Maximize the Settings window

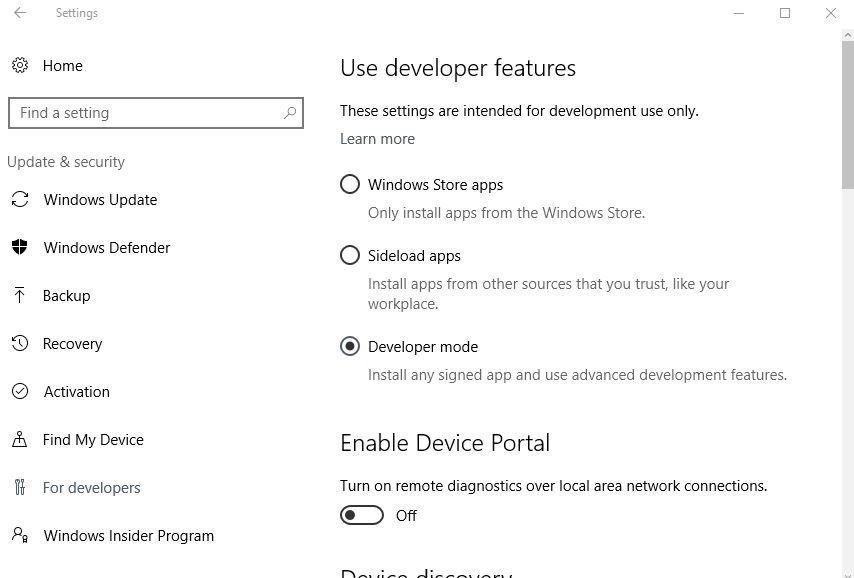click(x=785, y=13)
